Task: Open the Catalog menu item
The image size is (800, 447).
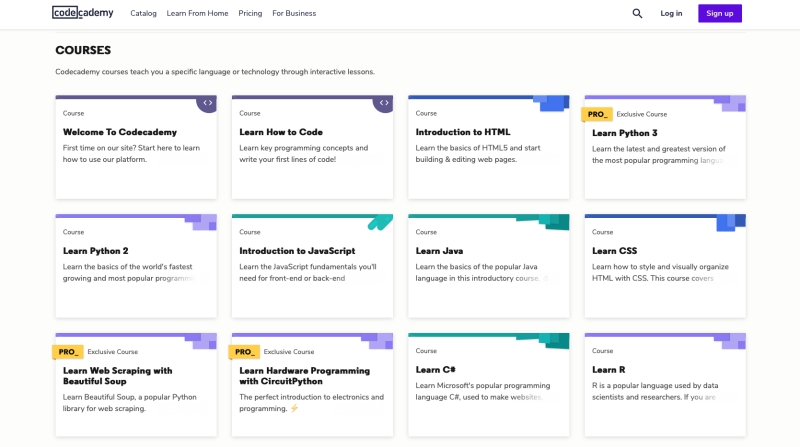Action: 143,13
